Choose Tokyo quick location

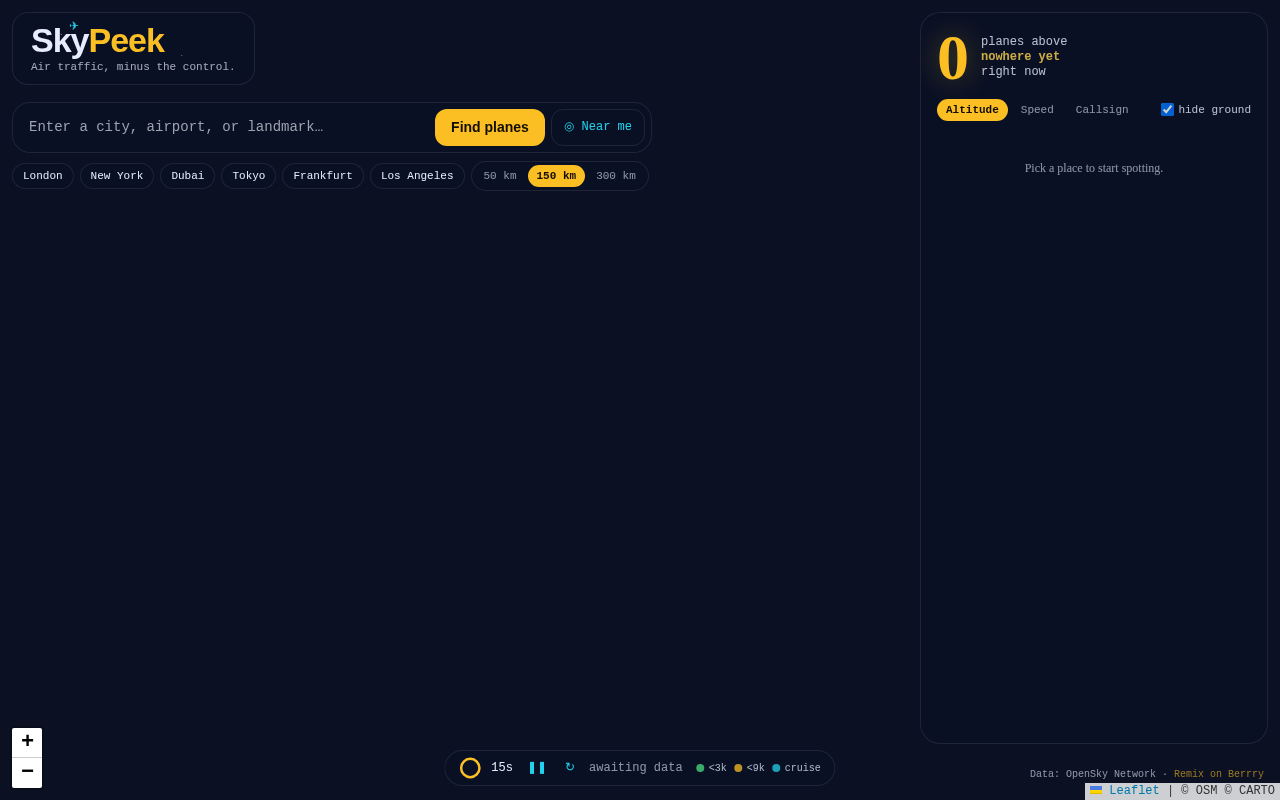click(x=249, y=176)
